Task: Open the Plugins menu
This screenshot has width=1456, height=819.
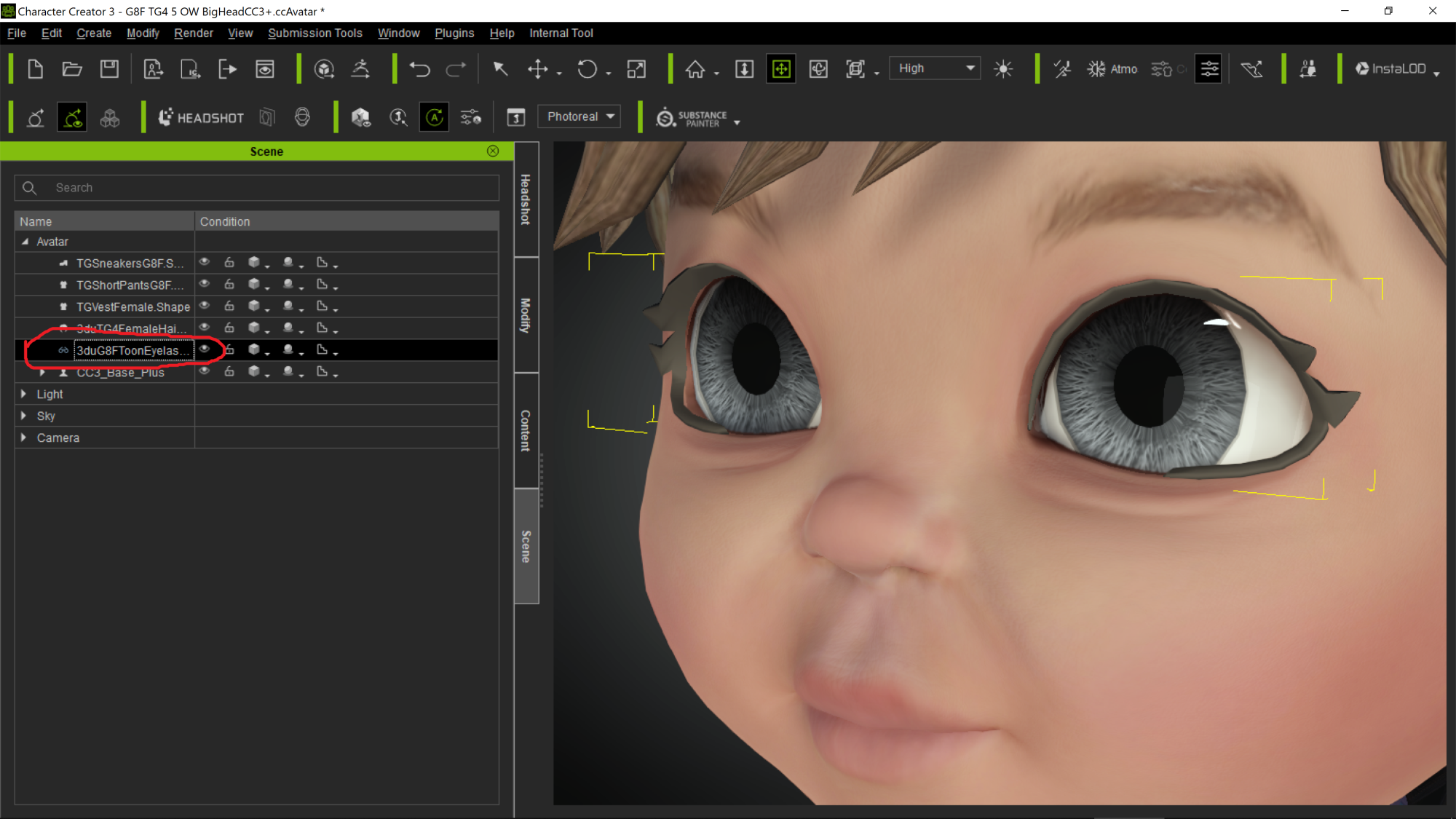Action: (454, 33)
